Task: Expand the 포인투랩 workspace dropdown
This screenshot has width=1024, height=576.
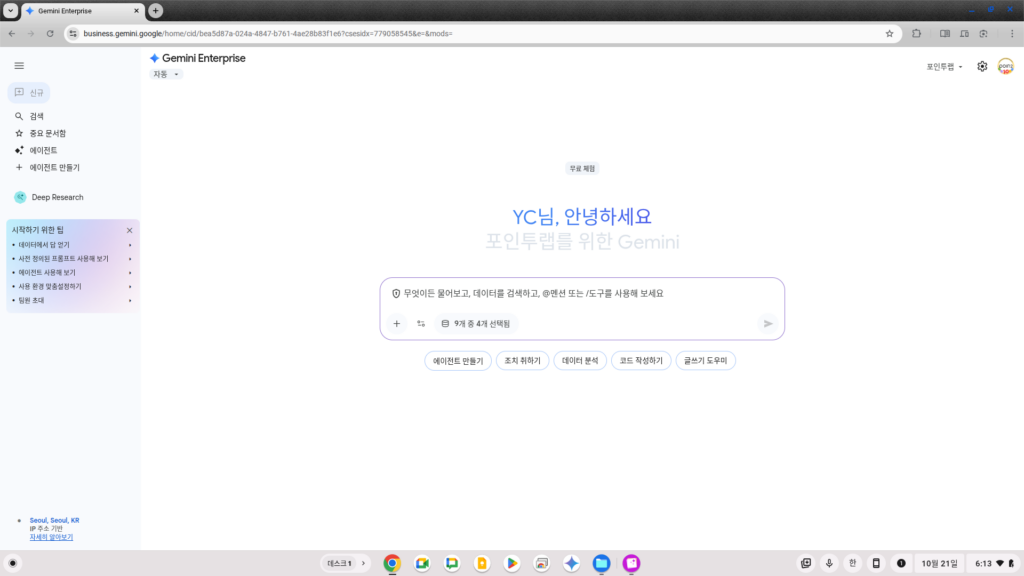Action: point(945,67)
